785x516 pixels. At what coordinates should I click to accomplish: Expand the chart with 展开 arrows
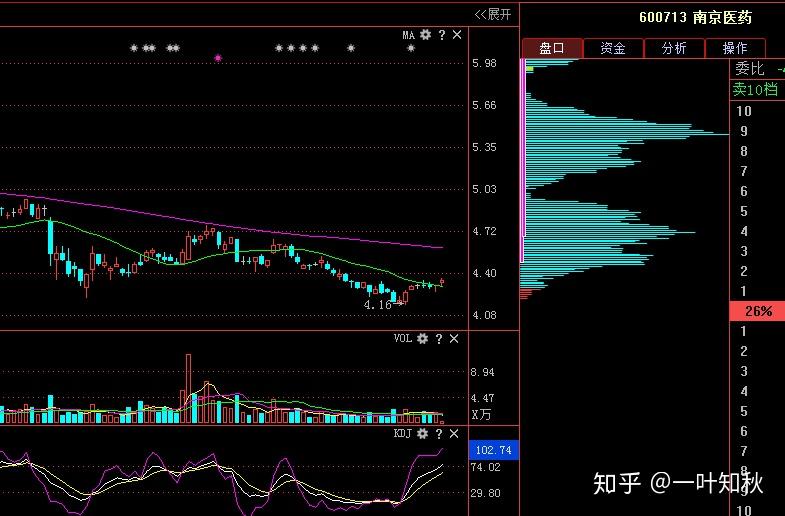point(493,15)
